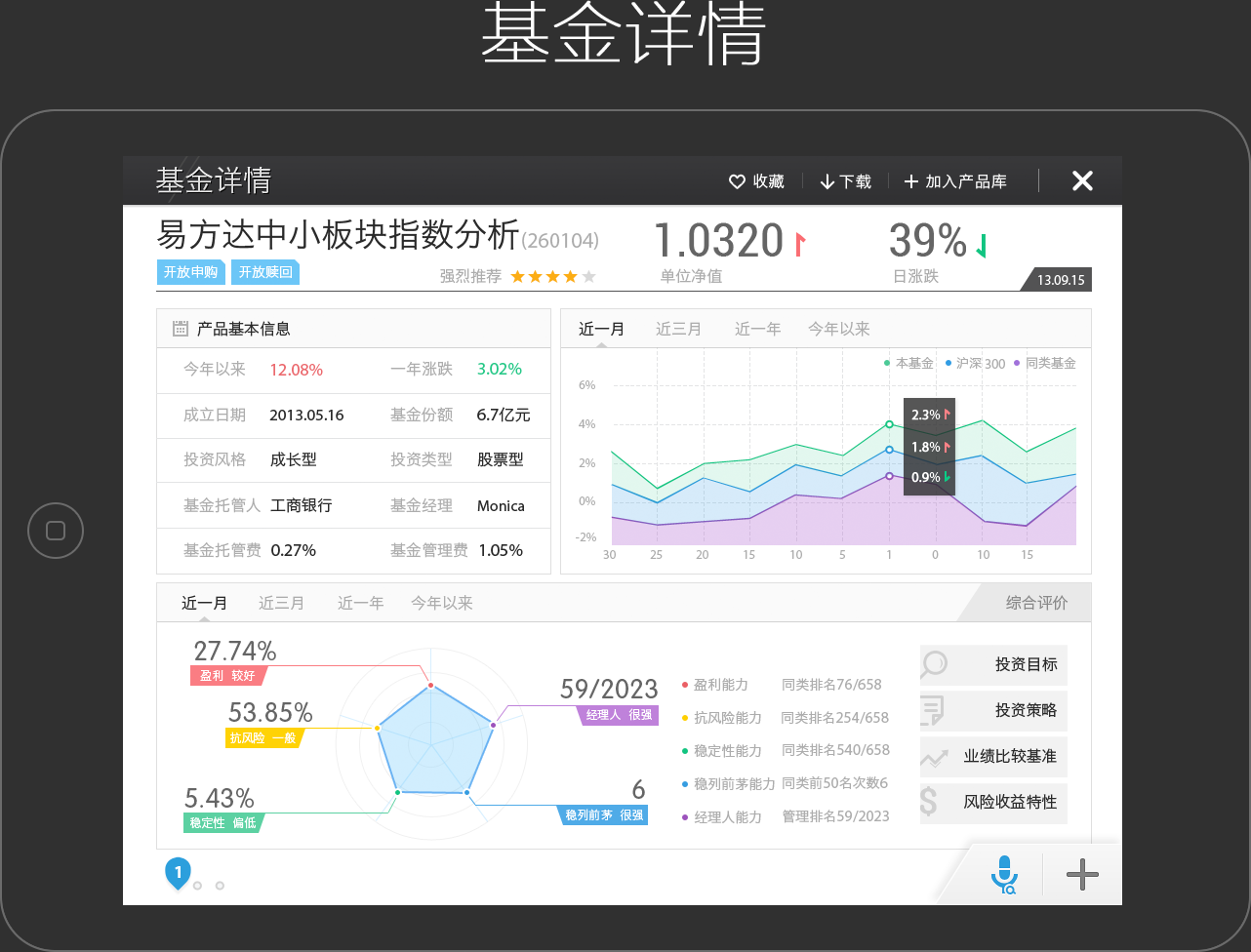Click the magnifier icon on 投资目标
1251x952 pixels.
tap(934, 663)
